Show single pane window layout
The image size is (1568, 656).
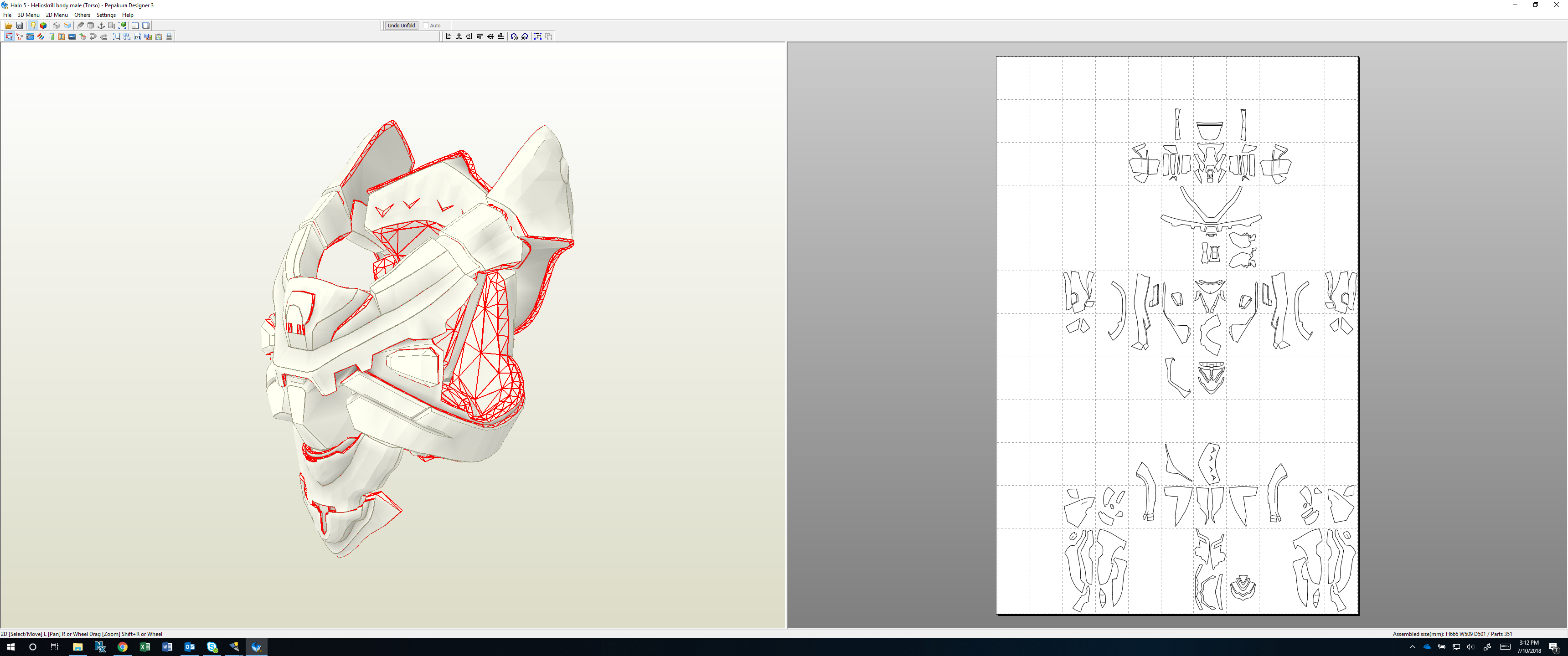coord(146,26)
